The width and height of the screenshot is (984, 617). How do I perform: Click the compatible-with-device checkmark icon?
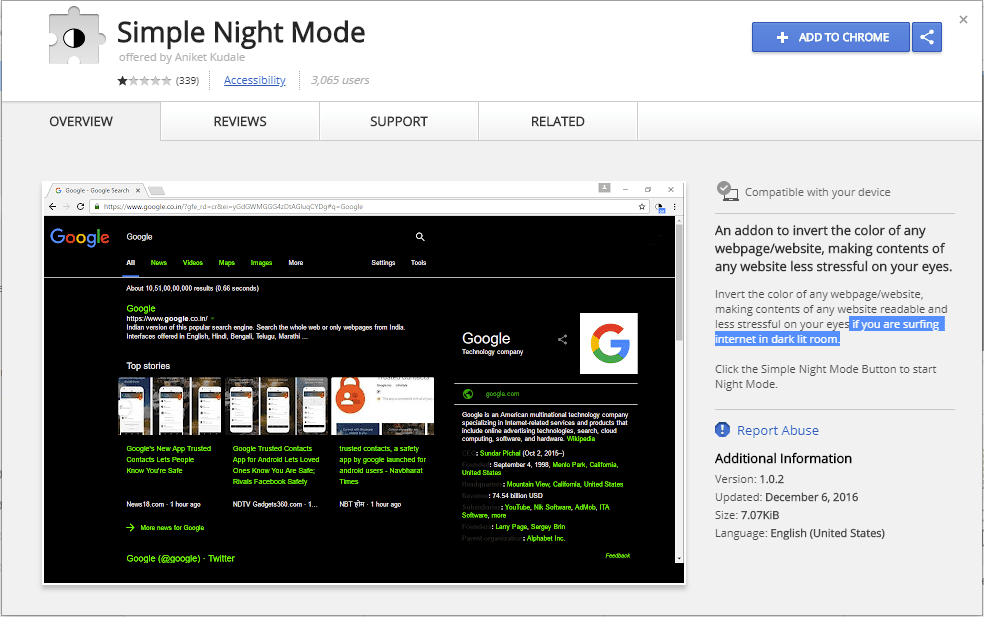[727, 191]
